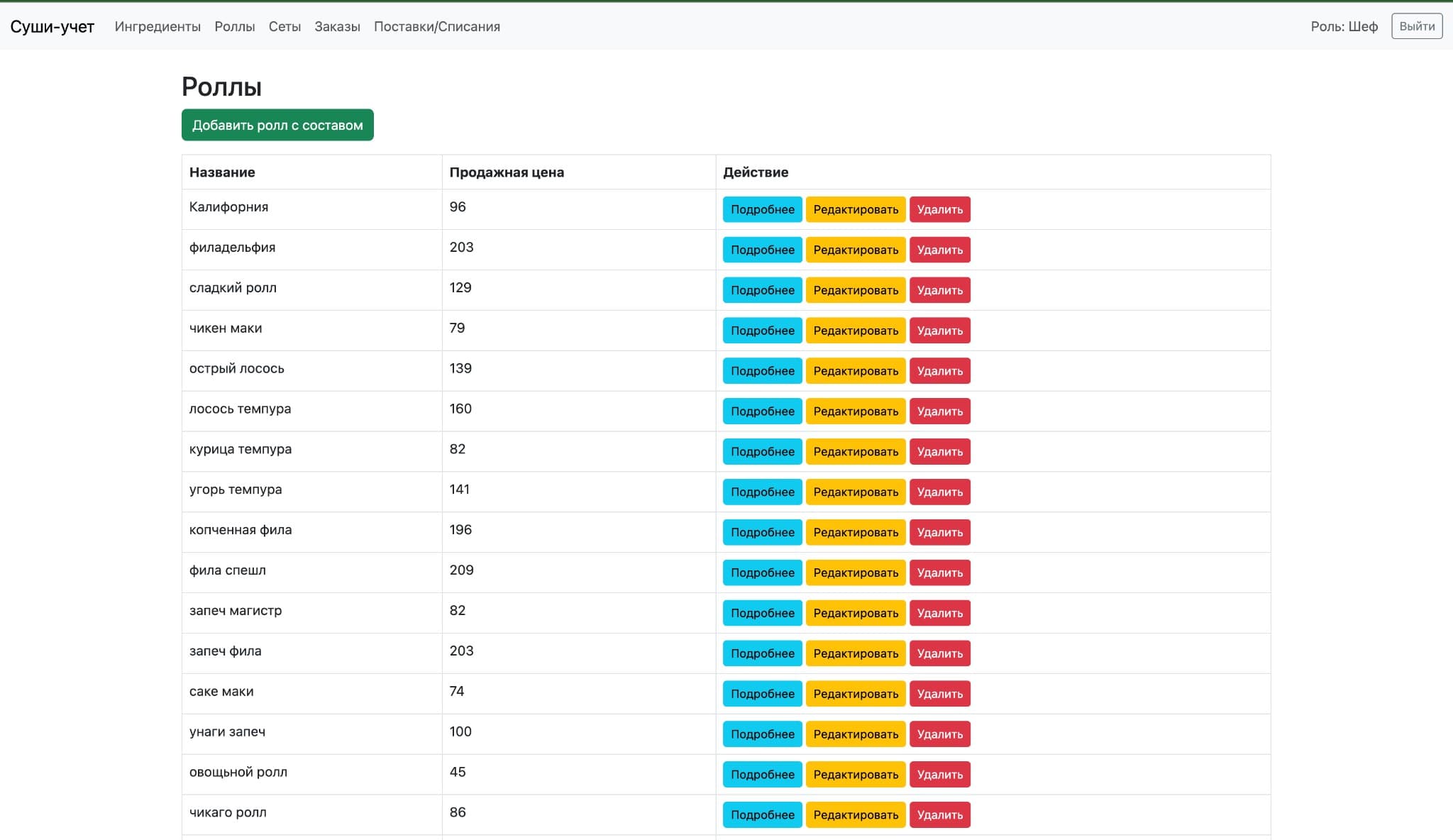Click Удалить for саке маки
The width and height of the screenshot is (1453, 840).
(940, 693)
